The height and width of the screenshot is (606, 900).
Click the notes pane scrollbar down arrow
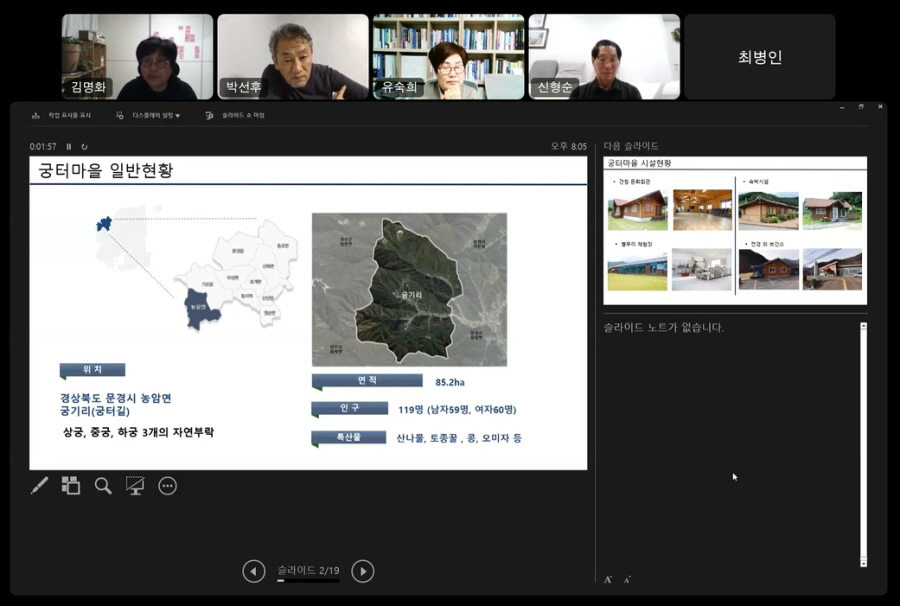pyautogui.click(x=863, y=564)
